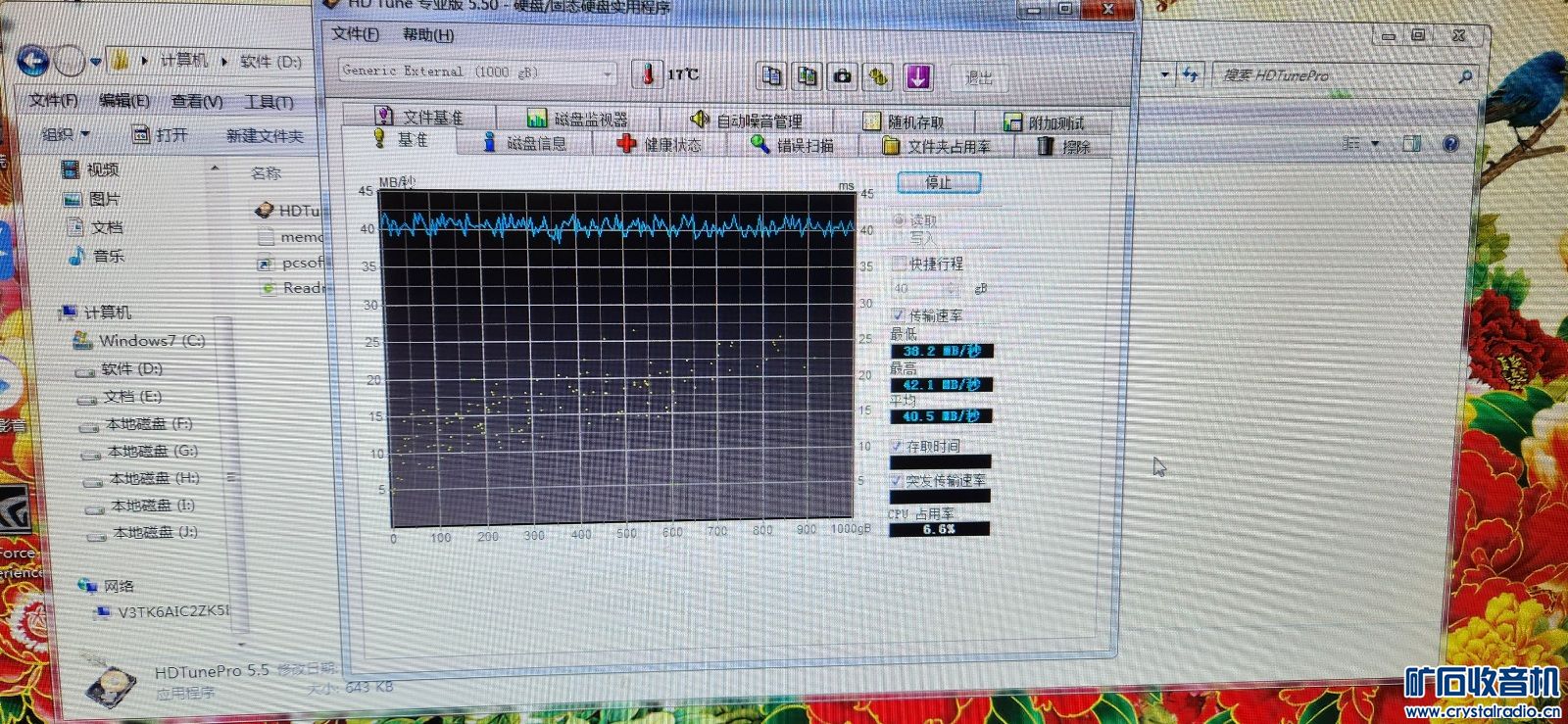Switch to the 文件基准 tab
The height and width of the screenshot is (724, 1568).
[419, 117]
